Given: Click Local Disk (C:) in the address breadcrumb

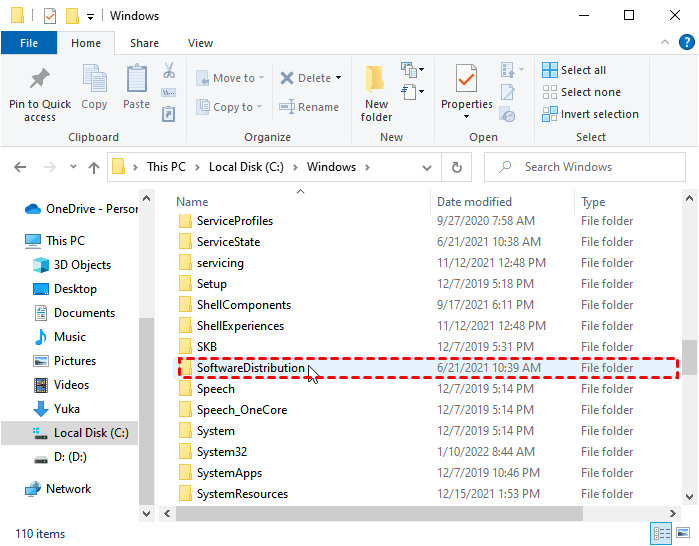Looking at the screenshot, I should point(246,167).
